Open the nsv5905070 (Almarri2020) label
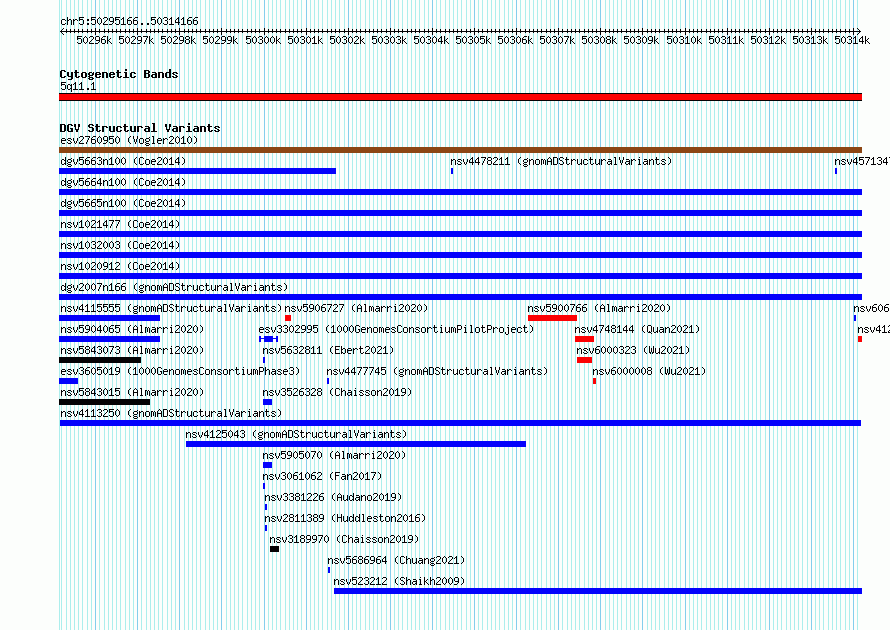Viewport: 890px width, 630px height. click(334, 455)
